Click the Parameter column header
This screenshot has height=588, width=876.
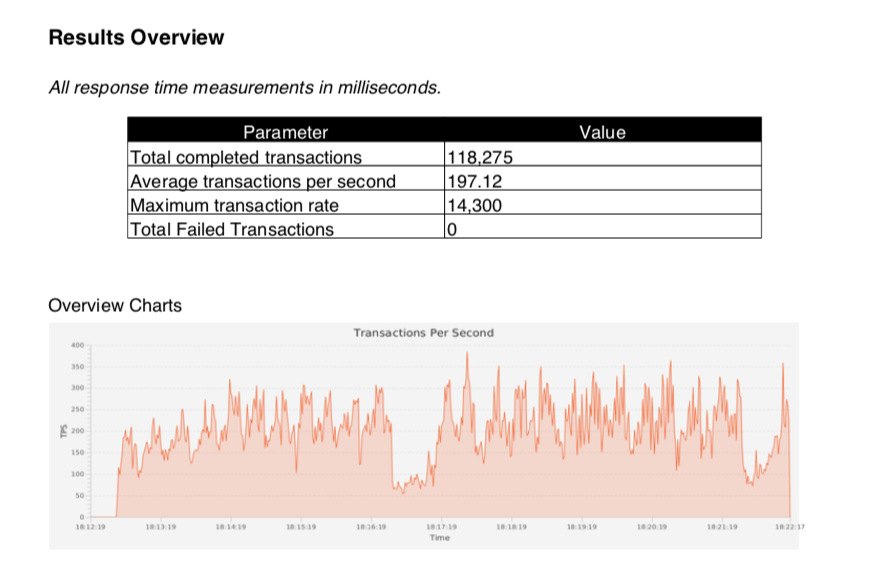click(x=285, y=132)
